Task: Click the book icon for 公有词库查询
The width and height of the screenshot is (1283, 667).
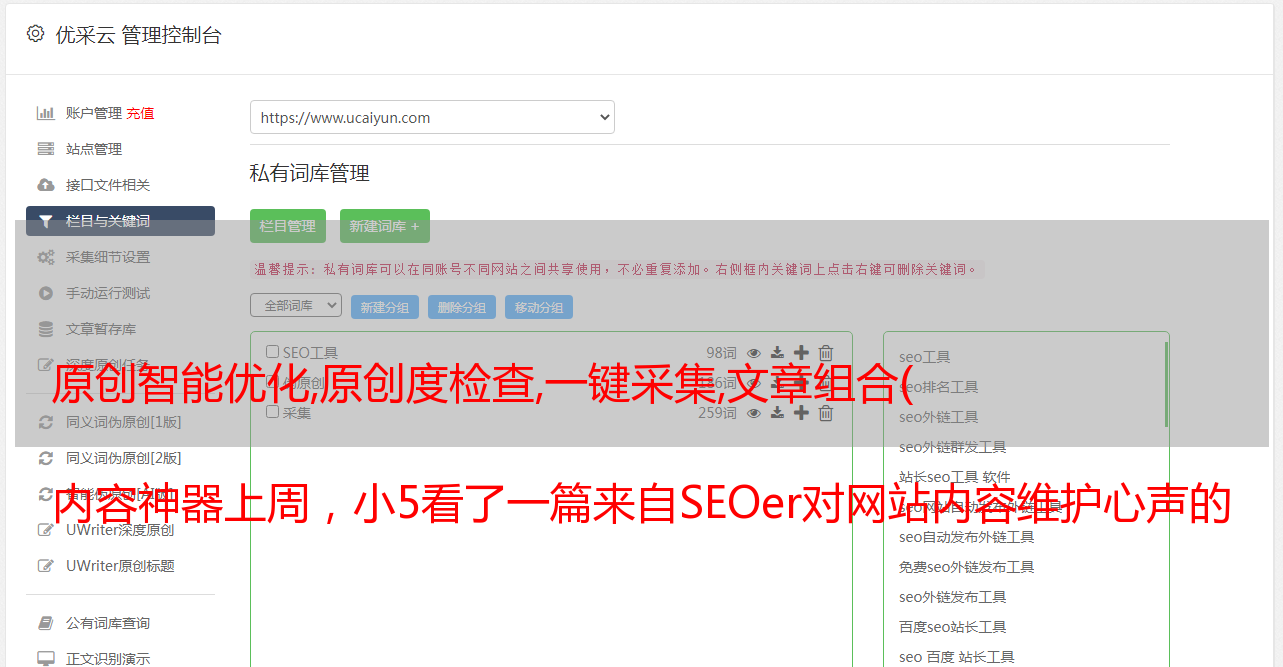Action: click(x=46, y=623)
